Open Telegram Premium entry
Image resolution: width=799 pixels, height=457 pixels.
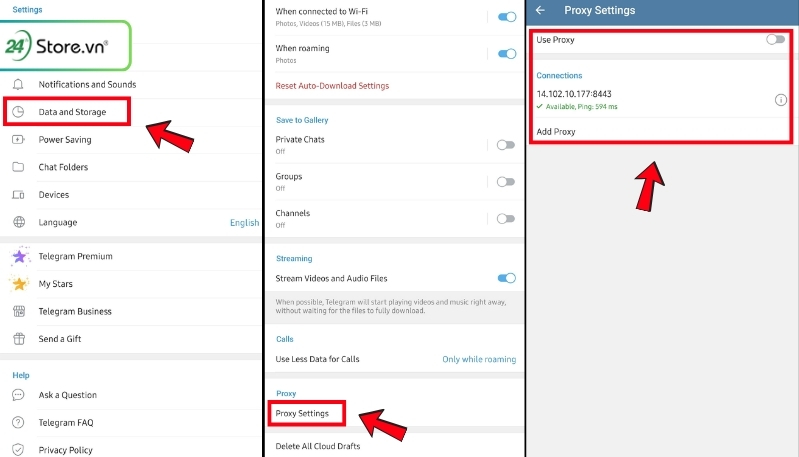[131, 256]
